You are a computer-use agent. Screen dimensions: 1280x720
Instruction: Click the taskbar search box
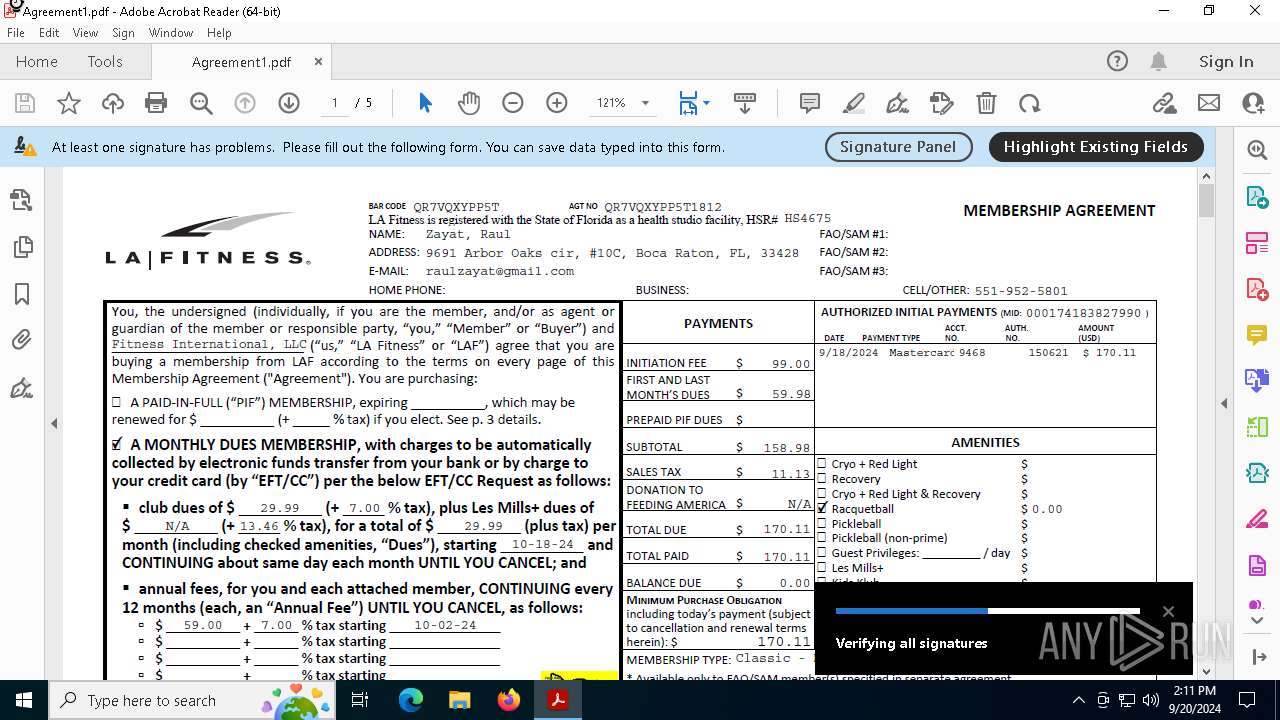point(192,700)
